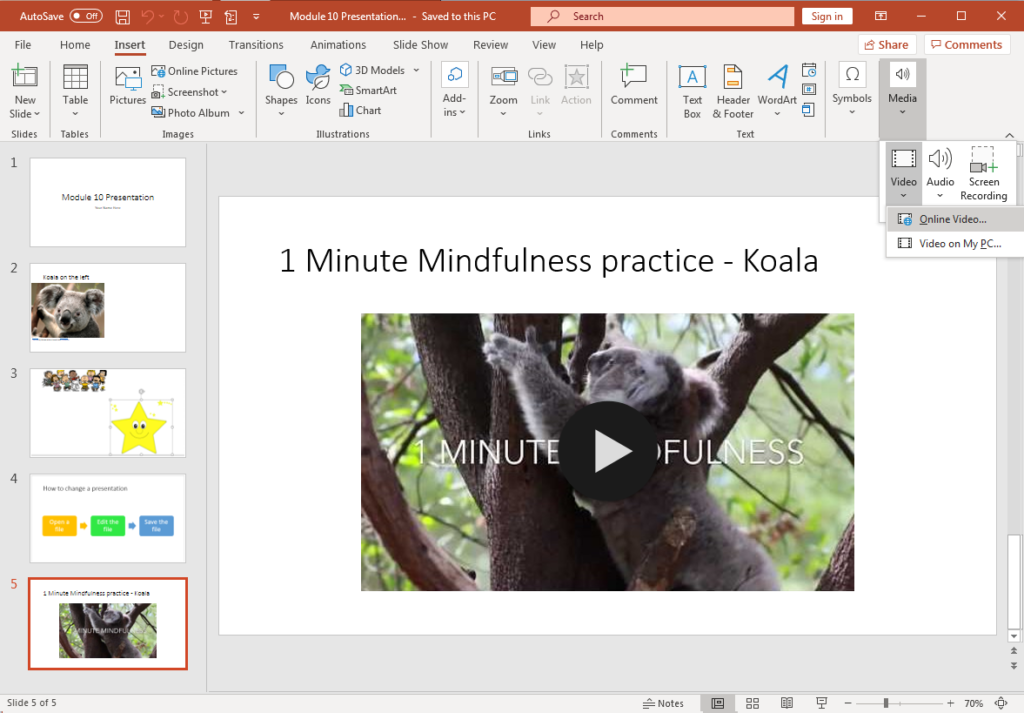The width and height of the screenshot is (1024, 713).
Task: Open the Share panel
Action: 886,44
